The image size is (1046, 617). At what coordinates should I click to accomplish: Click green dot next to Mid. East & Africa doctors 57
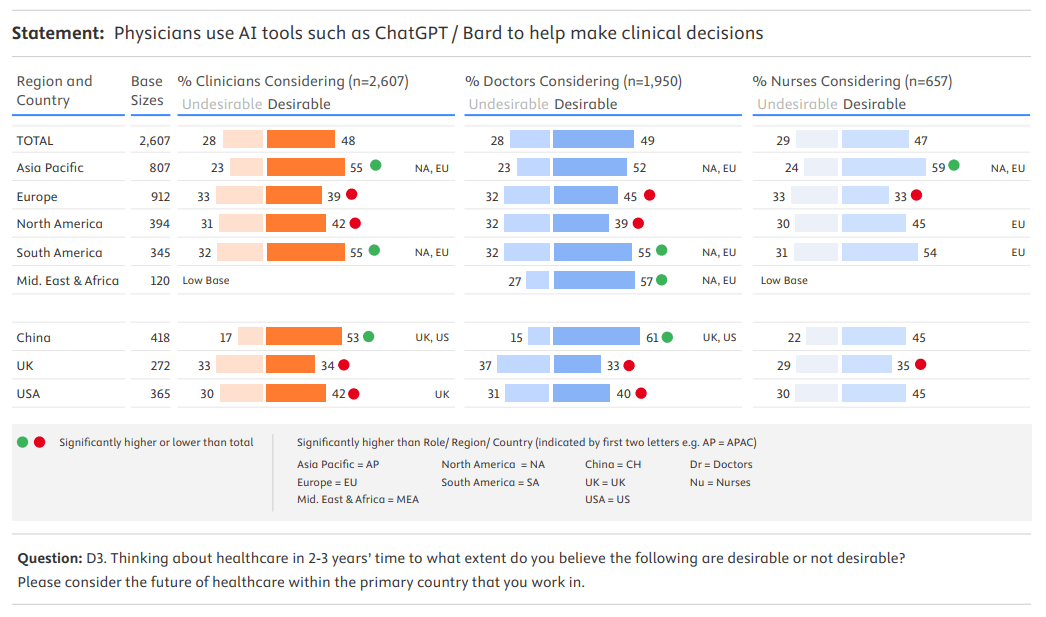coord(661,281)
